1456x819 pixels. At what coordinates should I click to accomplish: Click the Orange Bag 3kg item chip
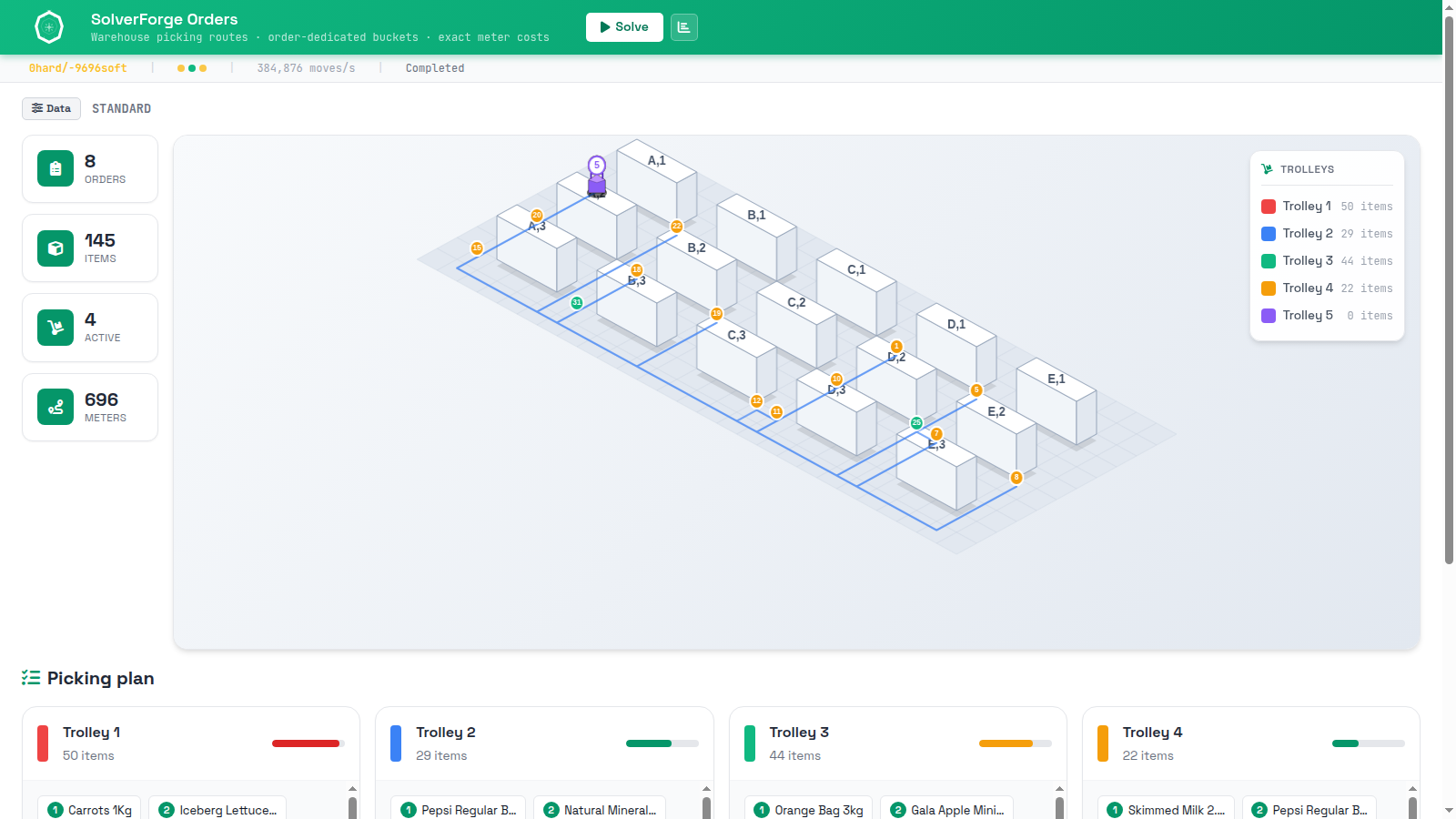coord(808,808)
